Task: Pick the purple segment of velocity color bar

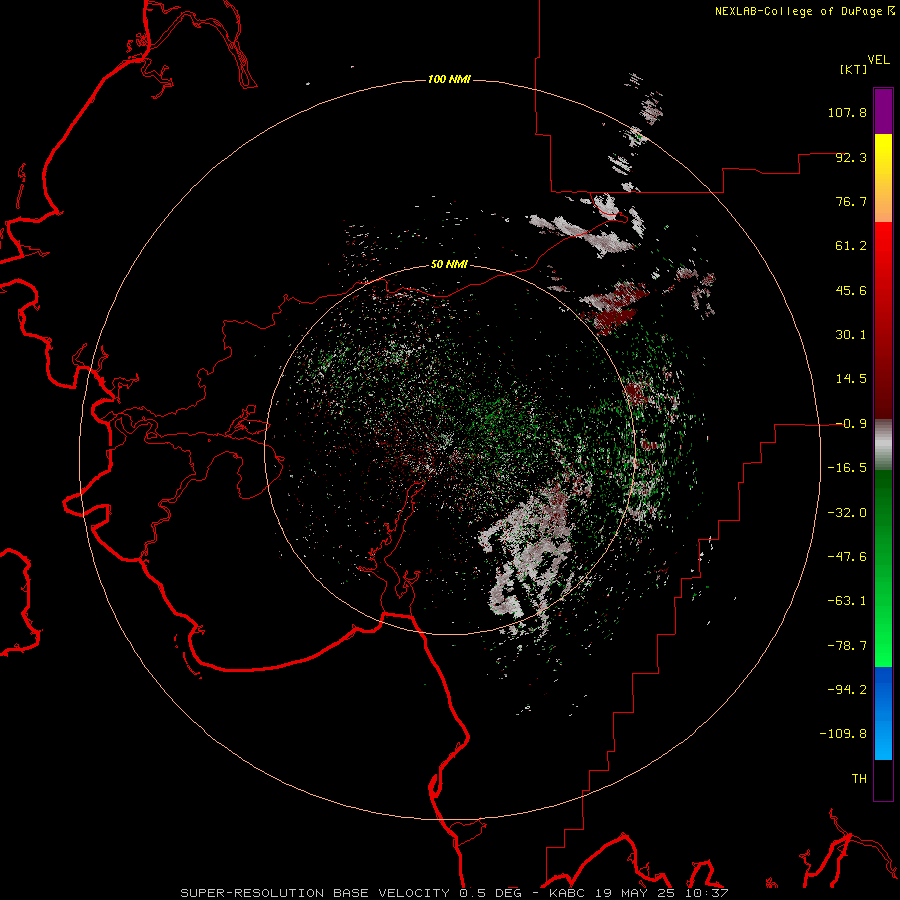Action: pyautogui.click(x=883, y=111)
